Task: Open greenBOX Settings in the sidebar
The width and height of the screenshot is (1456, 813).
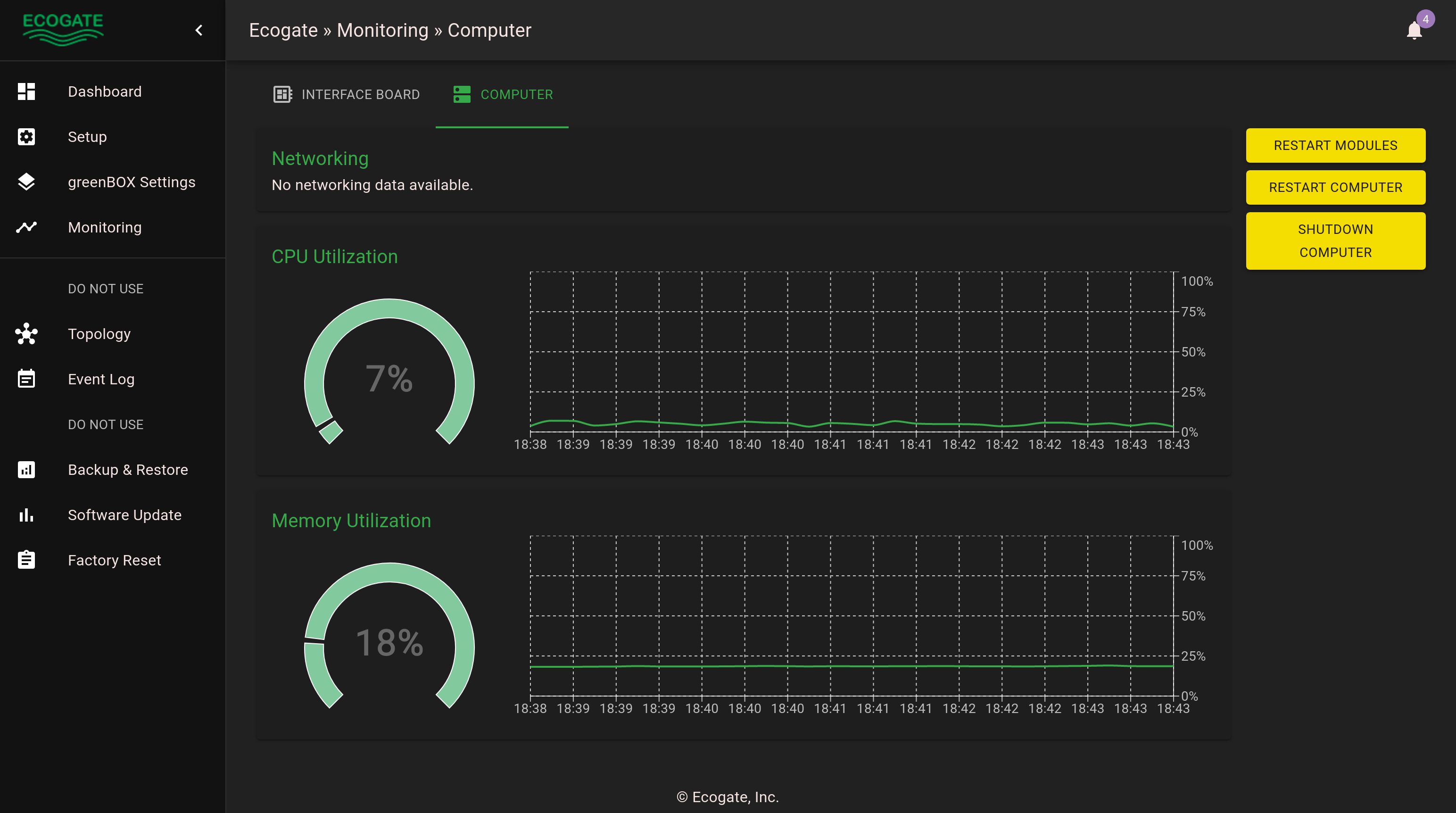Action: [113, 182]
